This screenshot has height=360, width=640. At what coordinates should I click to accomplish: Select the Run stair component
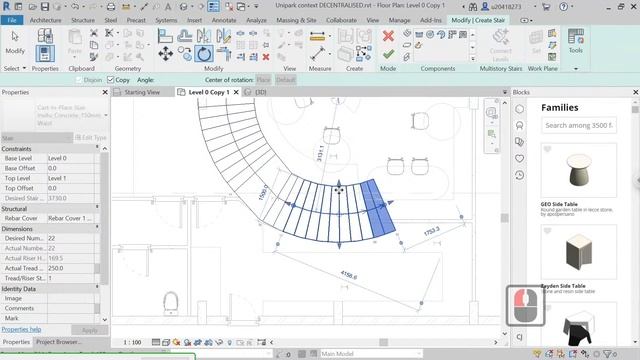[407, 33]
